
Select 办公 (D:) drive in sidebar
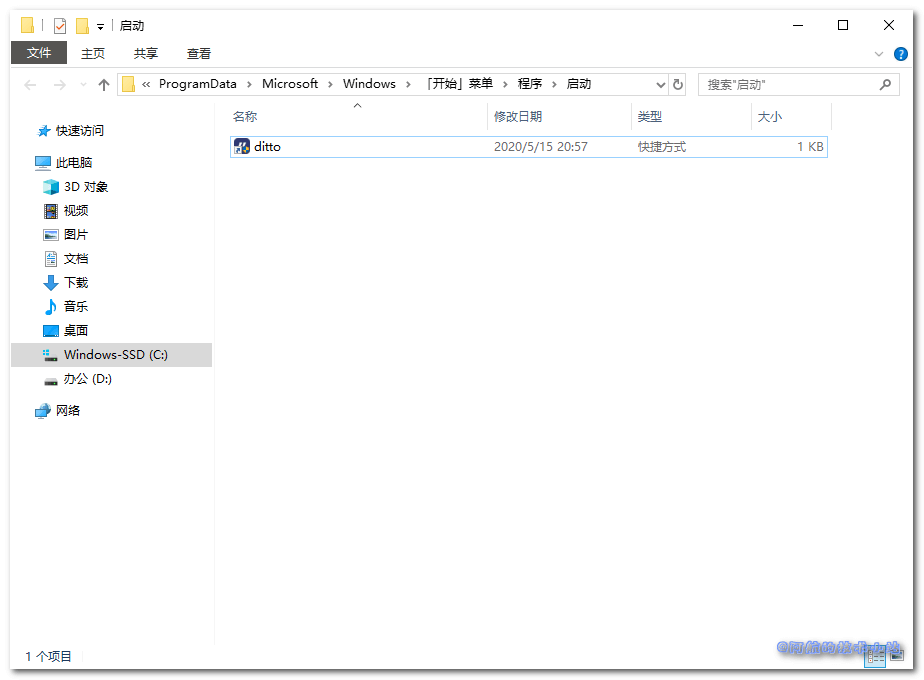pos(87,379)
